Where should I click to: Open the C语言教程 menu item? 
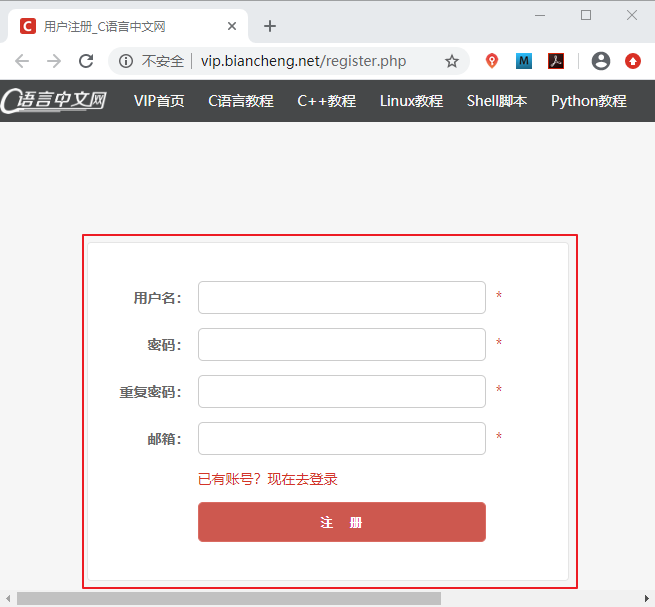coord(241,101)
